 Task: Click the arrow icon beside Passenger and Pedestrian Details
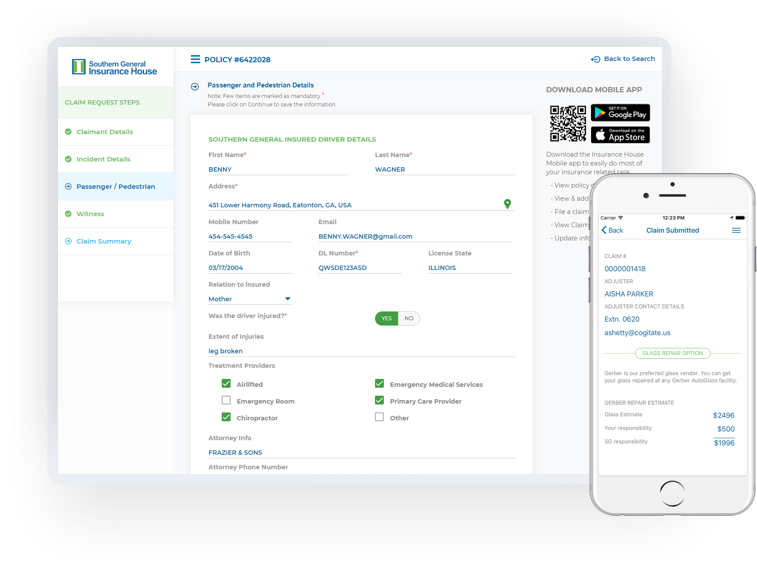point(195,86)
